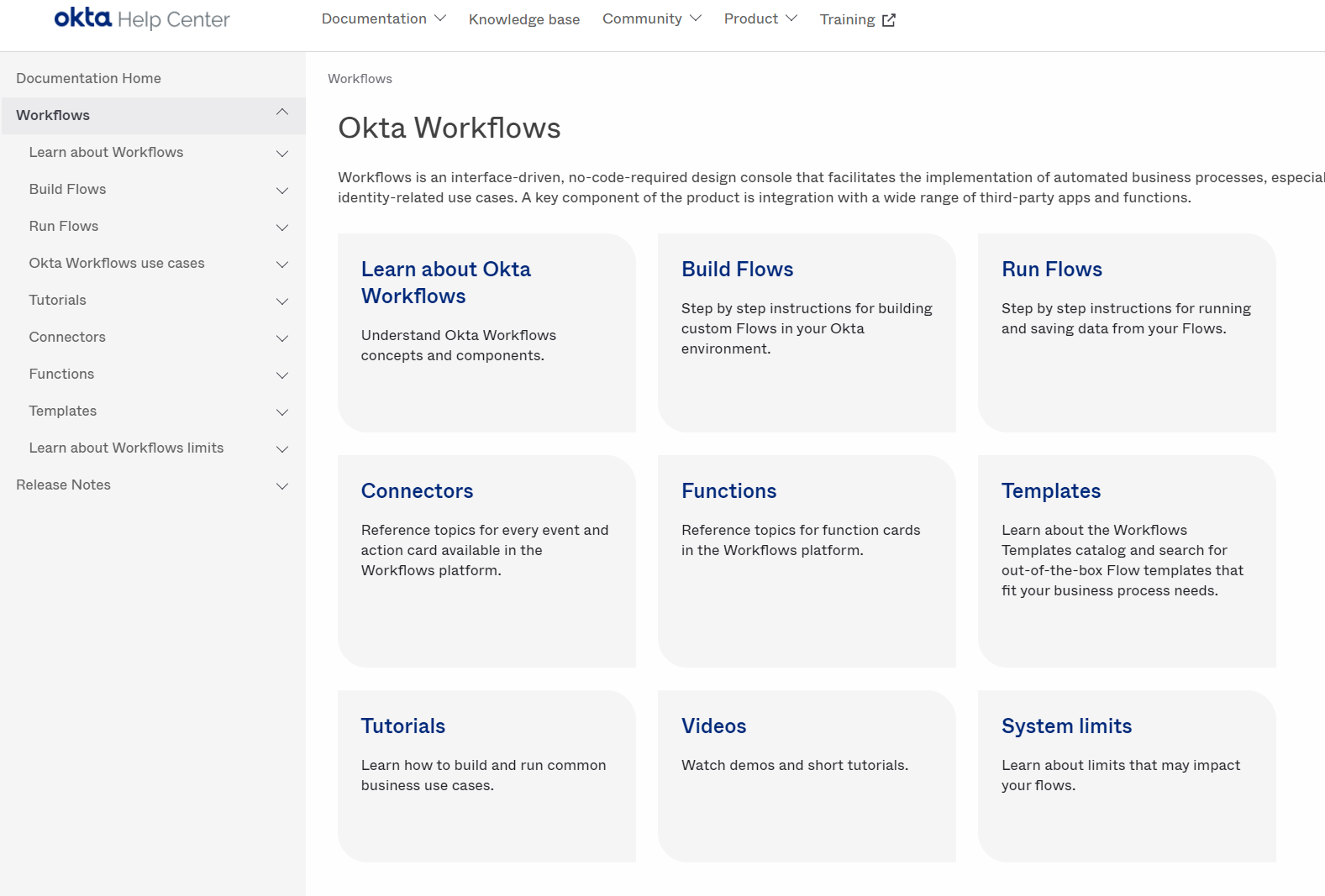Expand the Tutorials sidebar chevron
1325x896 pixels.
tap(282, 301)
